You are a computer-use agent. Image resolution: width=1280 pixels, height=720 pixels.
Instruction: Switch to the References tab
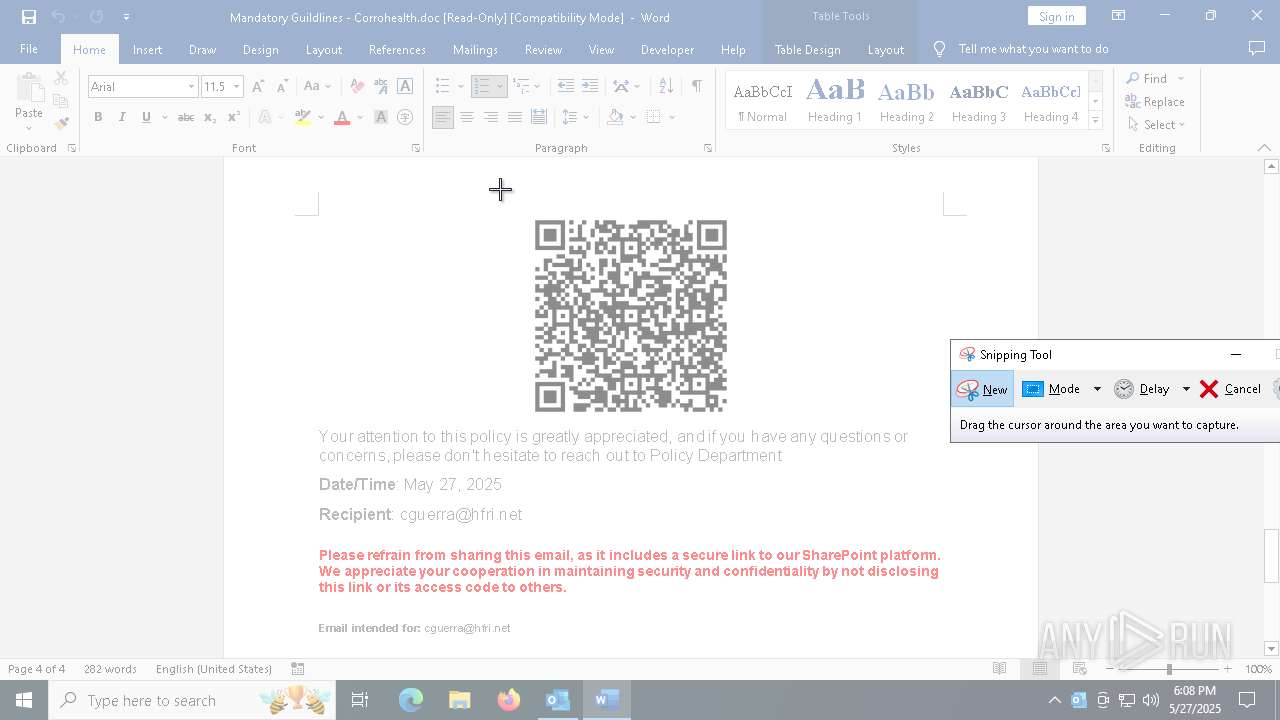point(397,49)
